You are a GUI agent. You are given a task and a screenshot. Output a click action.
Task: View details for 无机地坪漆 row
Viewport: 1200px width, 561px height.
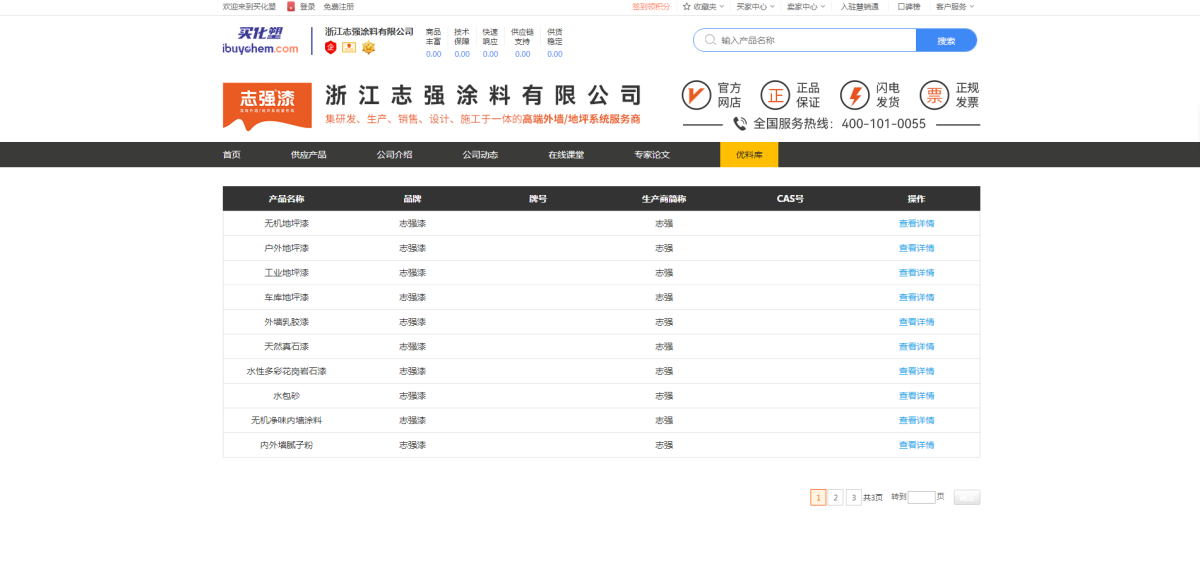click(x=916, y=223)
